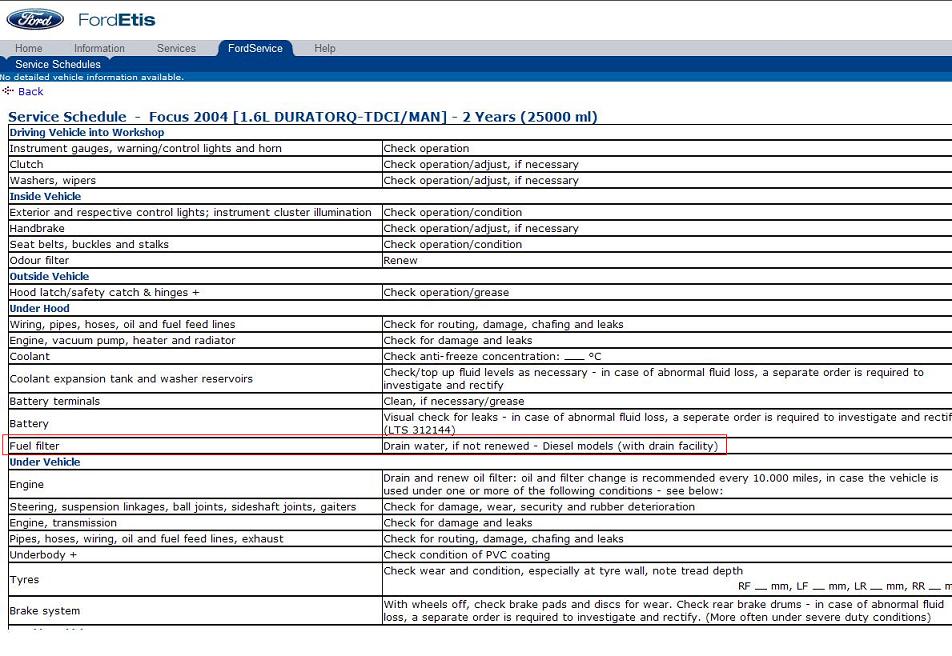Click the small arrow icon beside Back
This screenshot has width=952, height=656.
(8, 91)
